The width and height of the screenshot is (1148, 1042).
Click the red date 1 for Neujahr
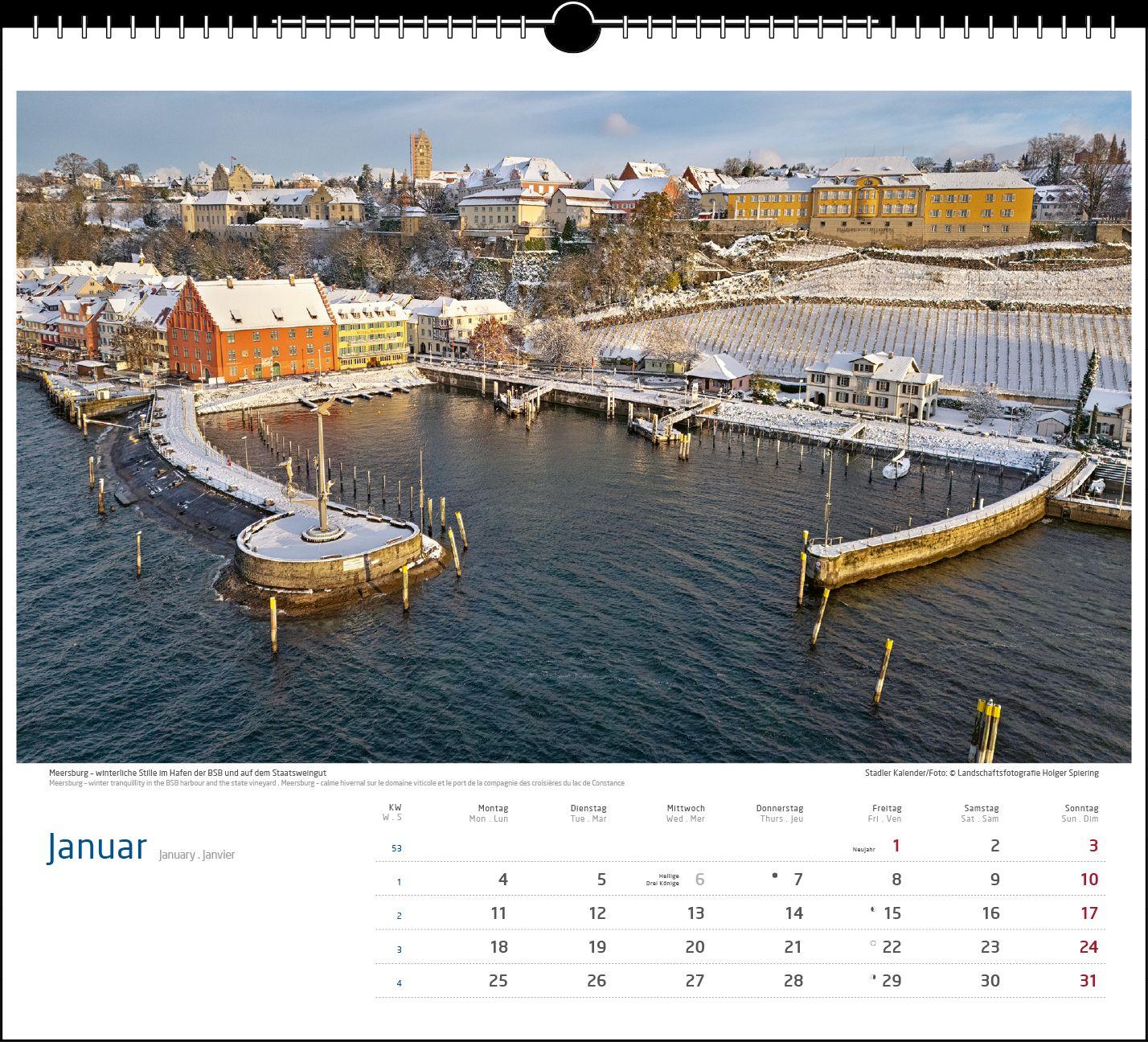point(896,846)
